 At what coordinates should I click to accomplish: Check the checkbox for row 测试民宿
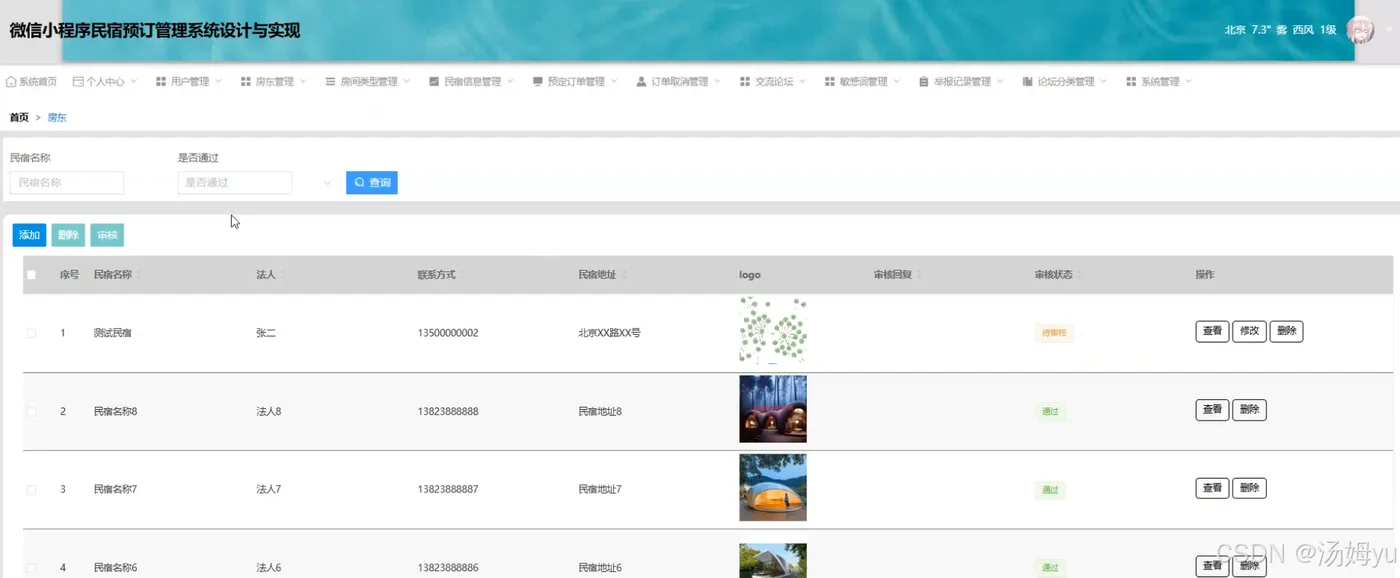pyautogui.click(x=31, y=333)
